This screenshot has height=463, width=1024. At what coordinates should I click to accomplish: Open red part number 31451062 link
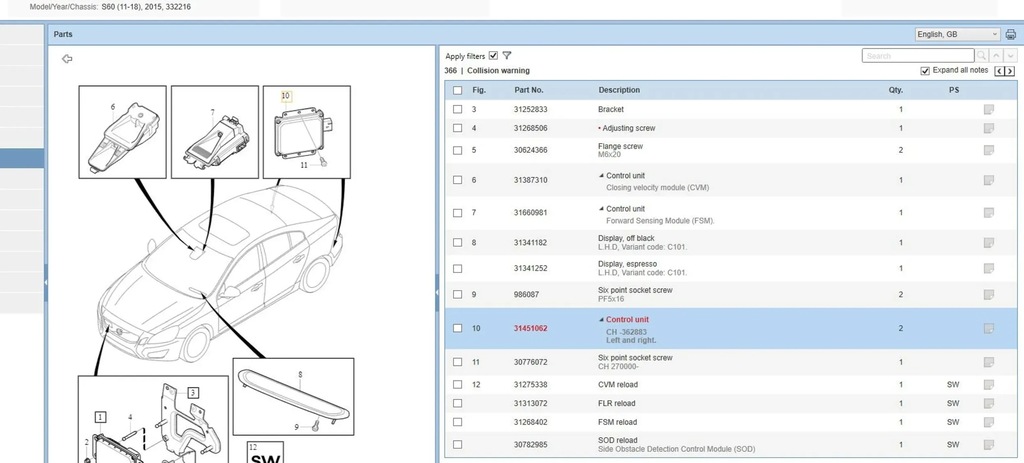[530, 328]
